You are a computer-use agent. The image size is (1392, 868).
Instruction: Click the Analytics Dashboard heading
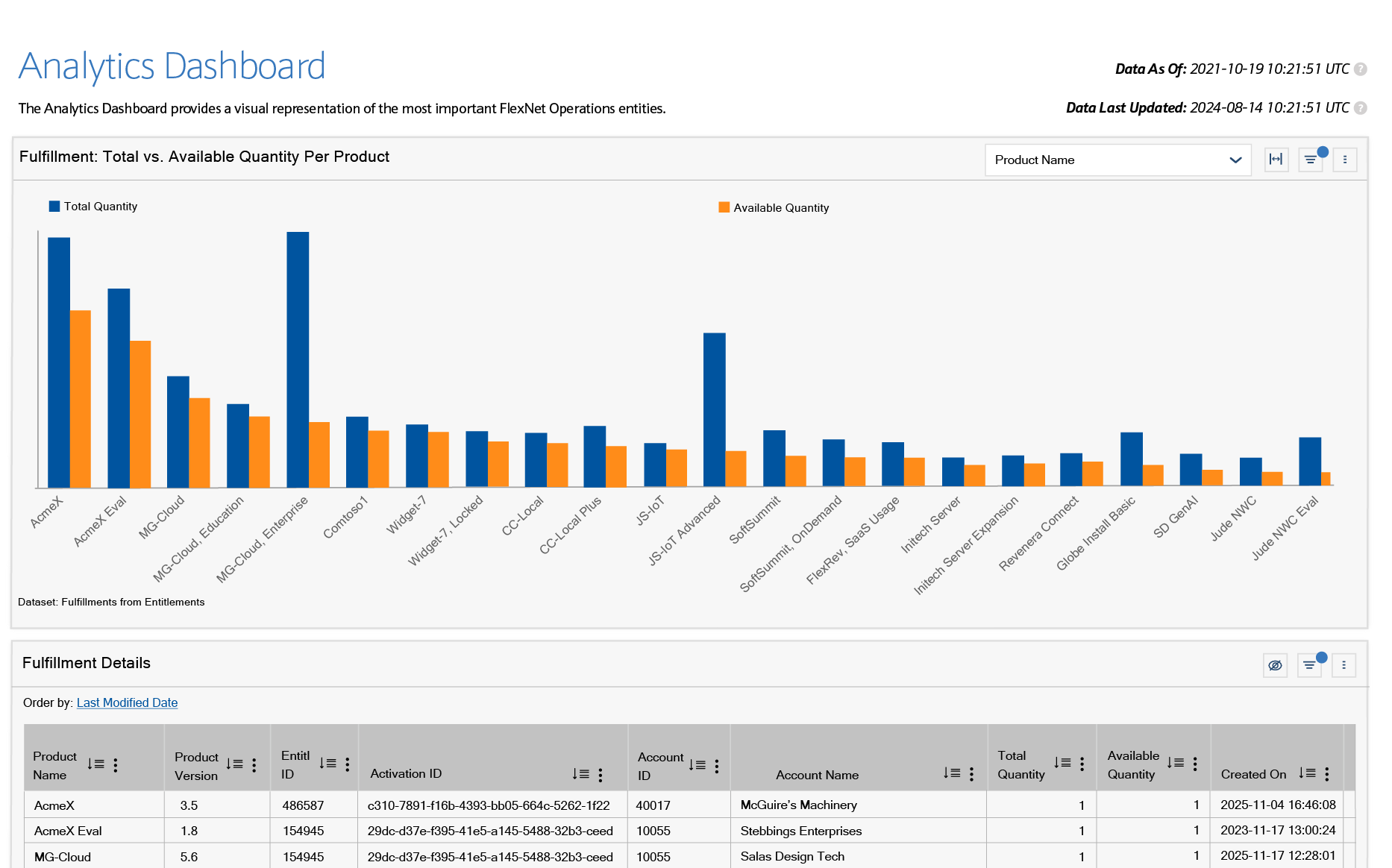pos(172,67)
